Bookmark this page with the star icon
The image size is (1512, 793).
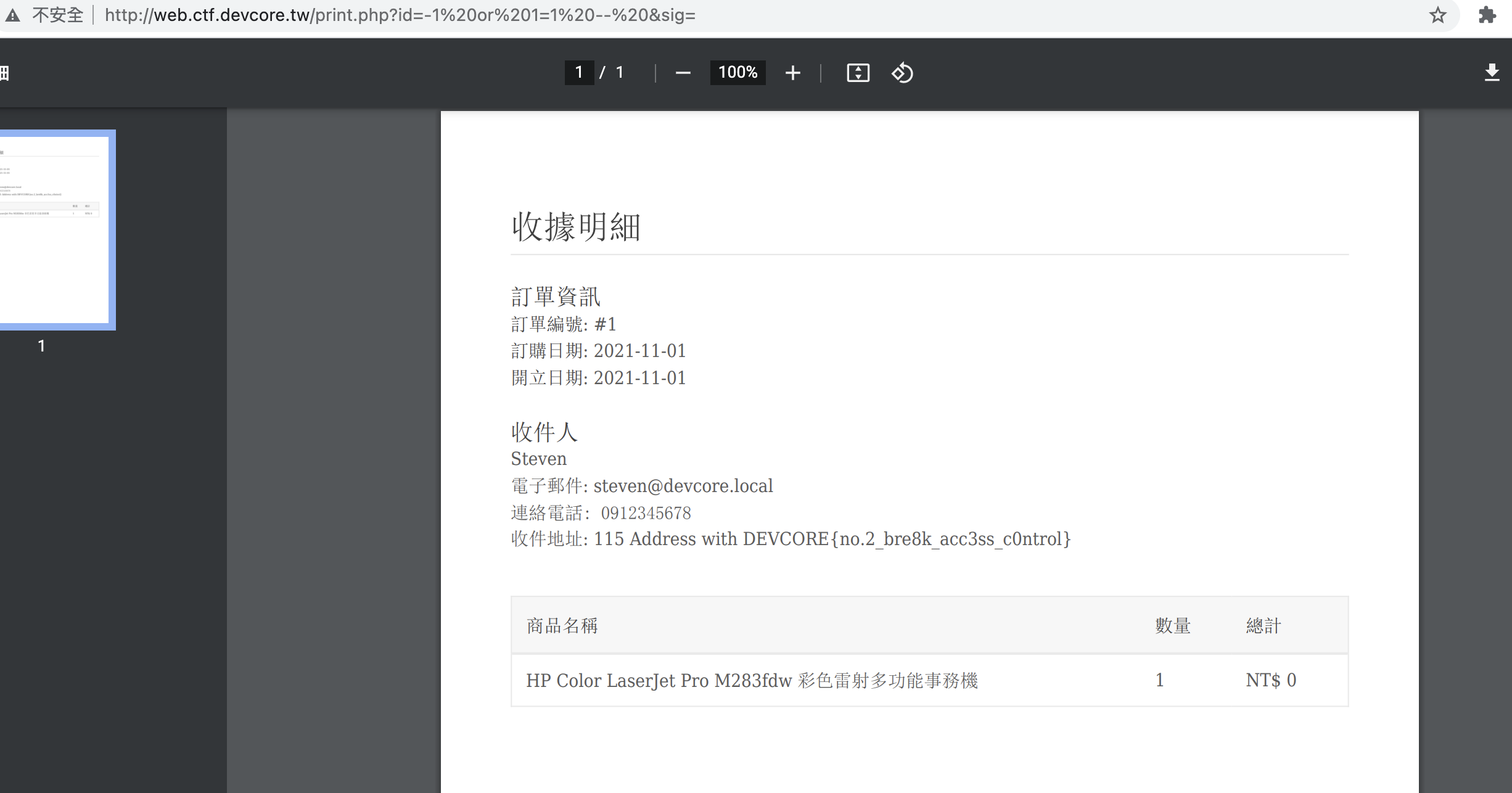[1437, 15]
